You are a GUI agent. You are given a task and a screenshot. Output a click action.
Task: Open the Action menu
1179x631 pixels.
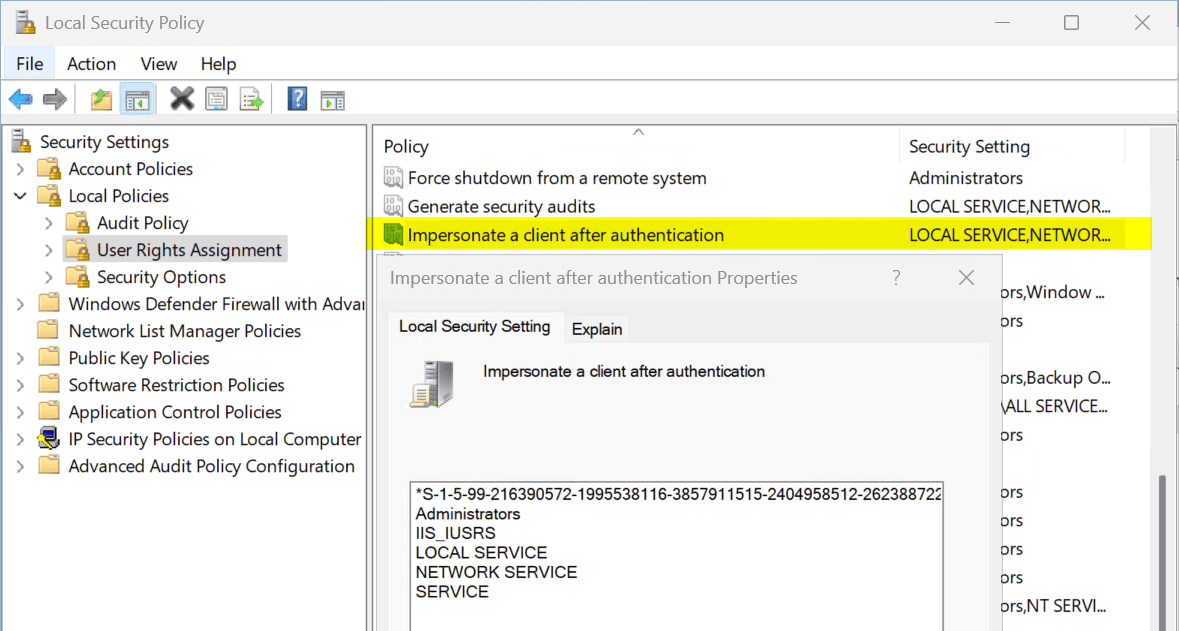point(91,64)
